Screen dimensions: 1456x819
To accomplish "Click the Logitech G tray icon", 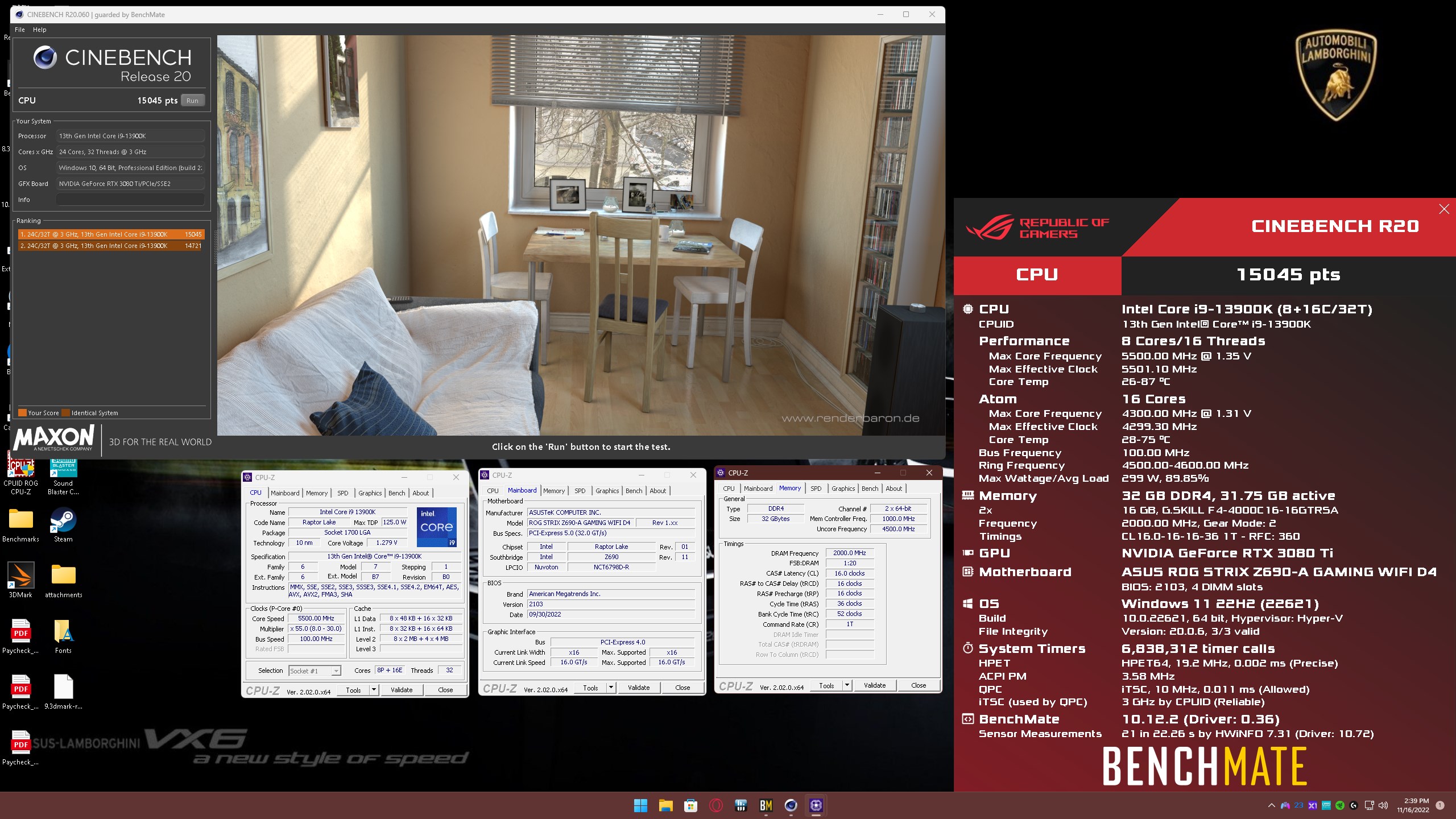I will [1354, 805].
